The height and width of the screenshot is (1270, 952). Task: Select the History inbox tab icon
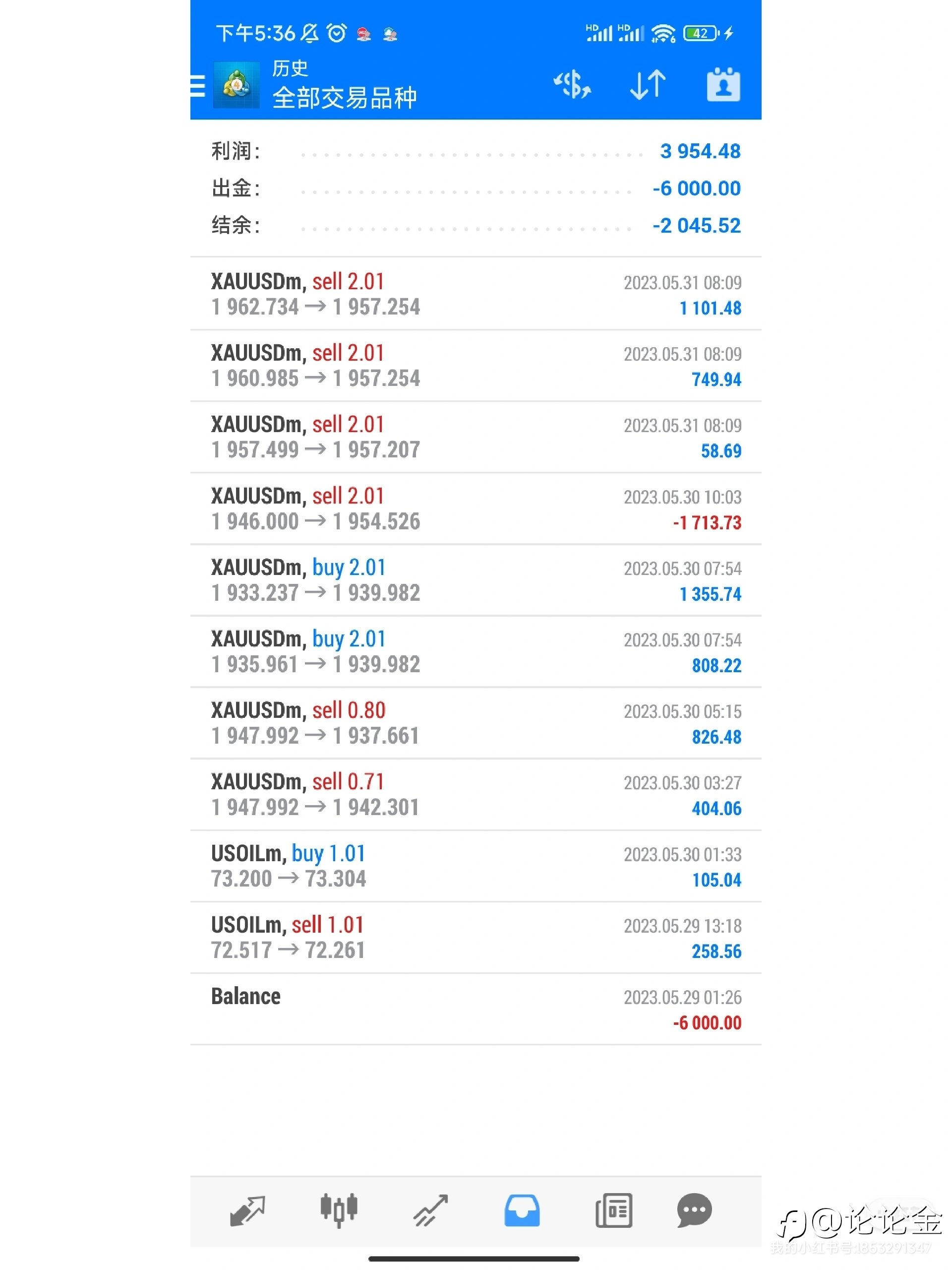coord(522,1210)
